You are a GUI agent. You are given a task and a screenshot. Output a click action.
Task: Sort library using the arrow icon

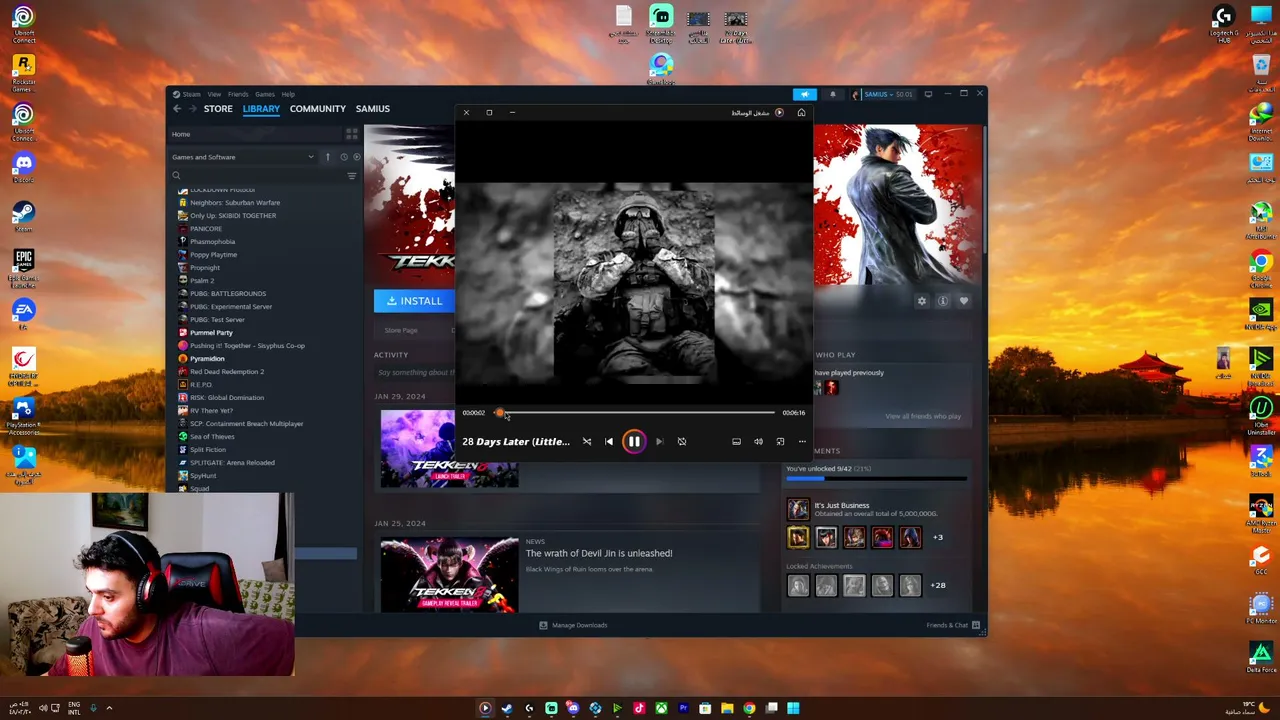tap(327, 157)
